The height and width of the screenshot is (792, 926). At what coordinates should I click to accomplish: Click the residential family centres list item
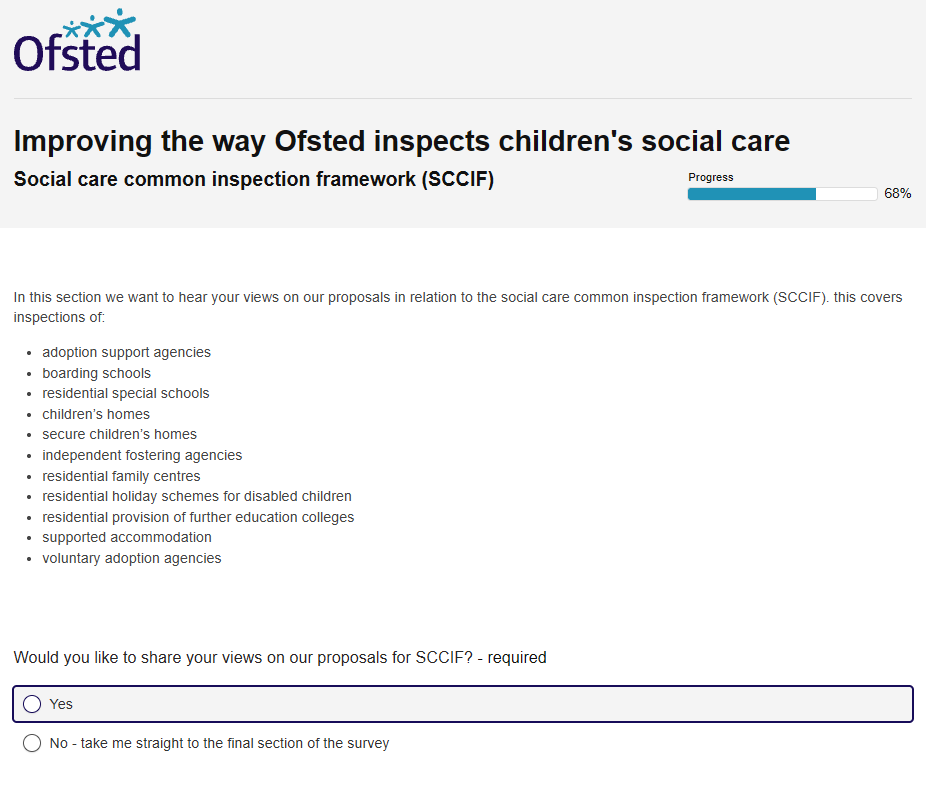(121, 476)
